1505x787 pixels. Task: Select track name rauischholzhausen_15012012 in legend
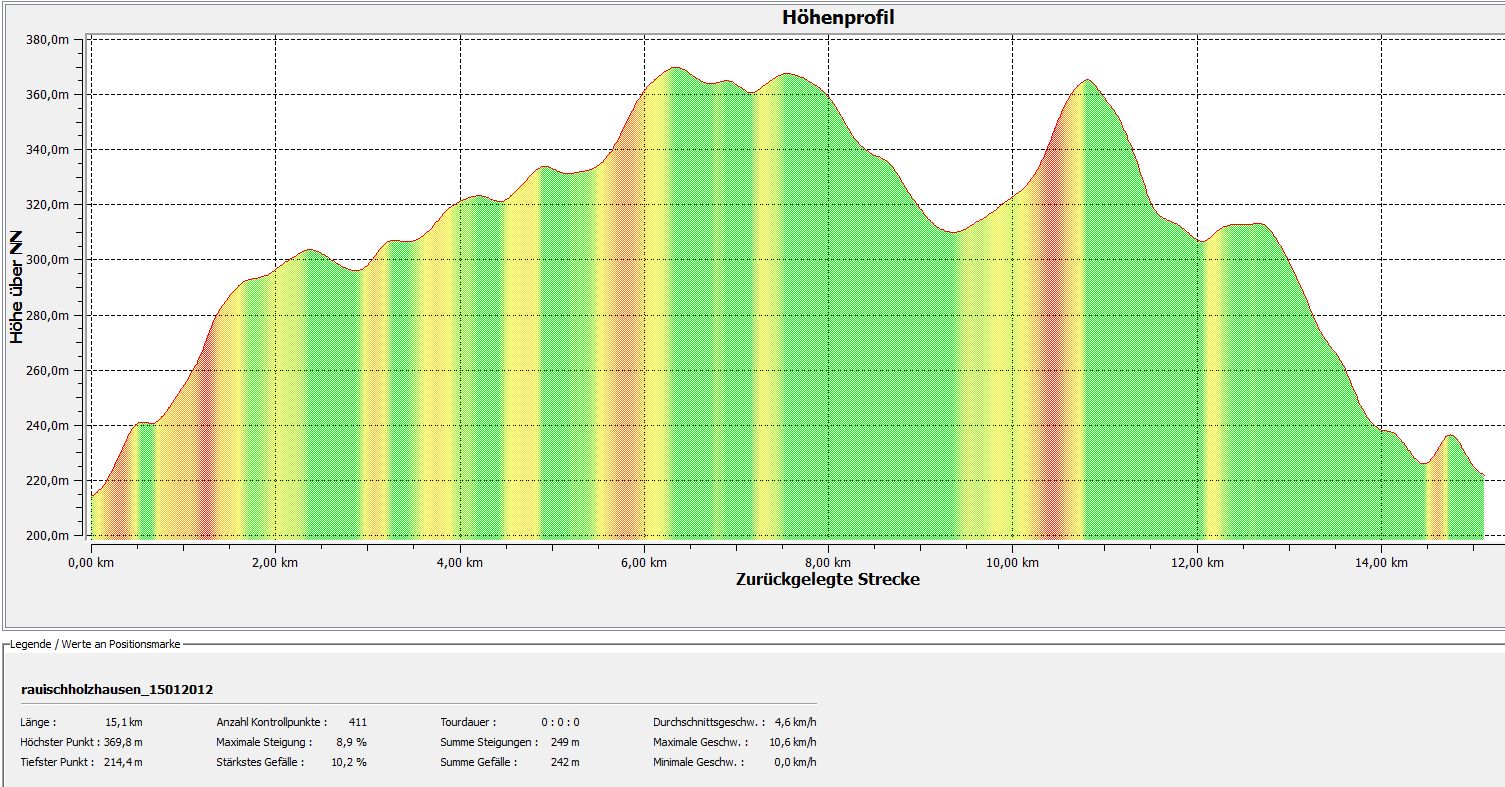117,690
